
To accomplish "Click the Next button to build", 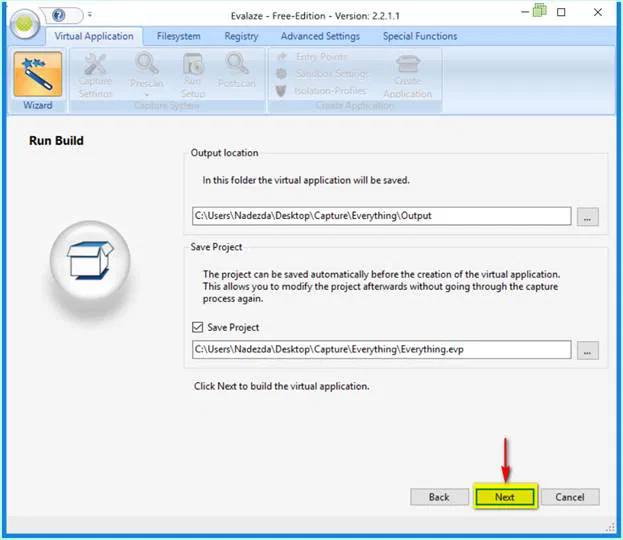I will click(x=505, y=497).
